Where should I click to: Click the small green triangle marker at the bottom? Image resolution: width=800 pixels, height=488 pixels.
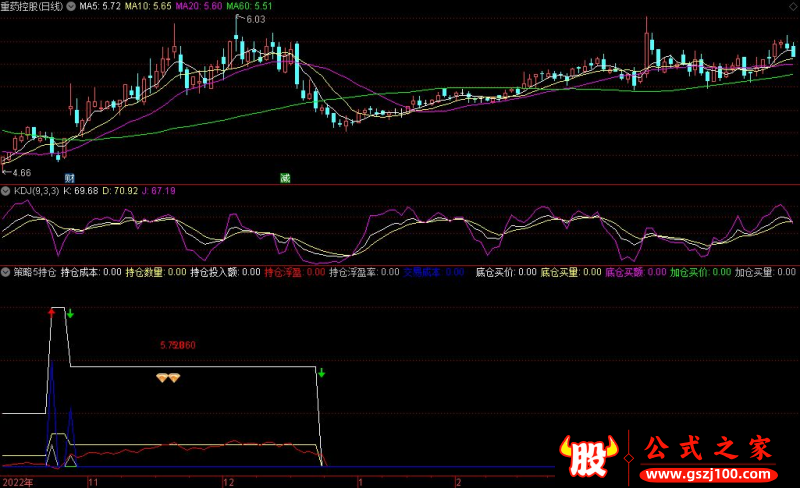70,460
